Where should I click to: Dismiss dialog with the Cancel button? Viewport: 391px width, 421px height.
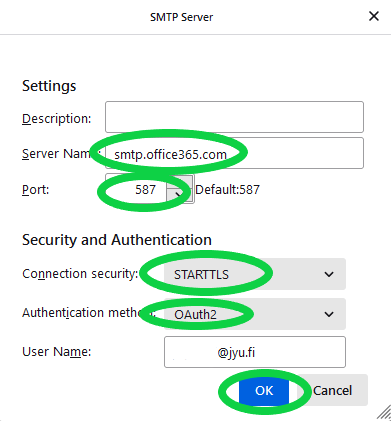click(x=332, y=390)
